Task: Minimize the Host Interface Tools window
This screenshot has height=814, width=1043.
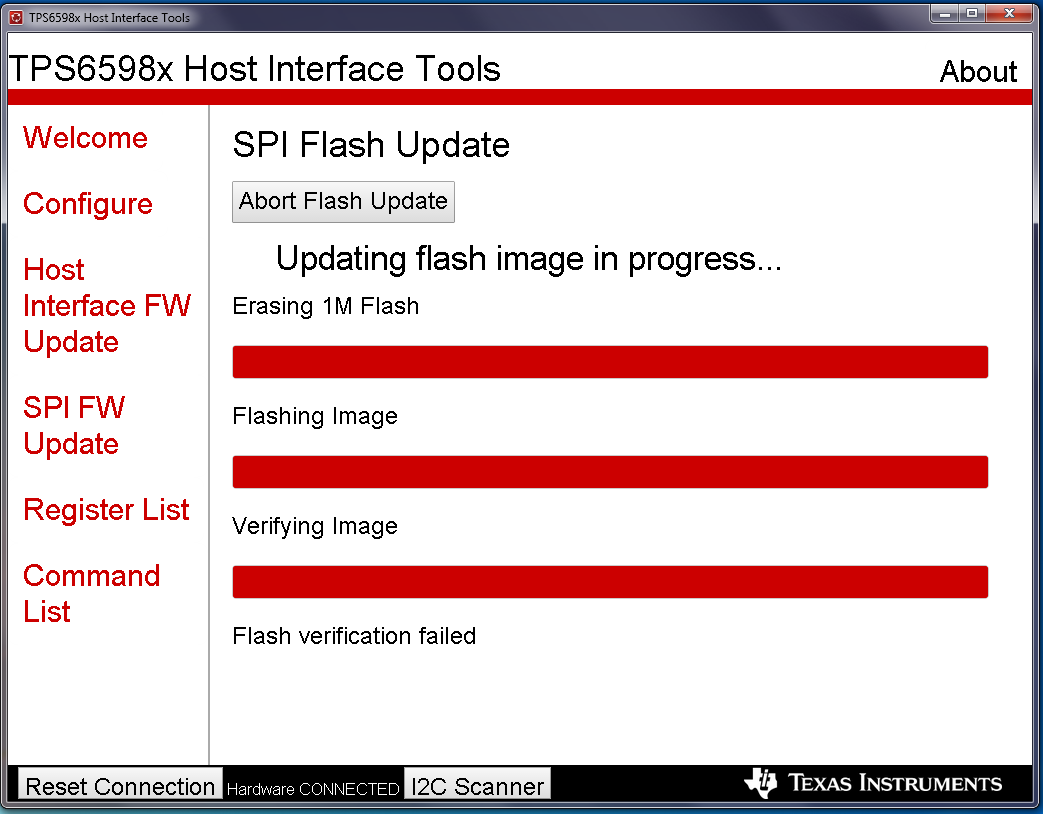Action: pos(943,14)
